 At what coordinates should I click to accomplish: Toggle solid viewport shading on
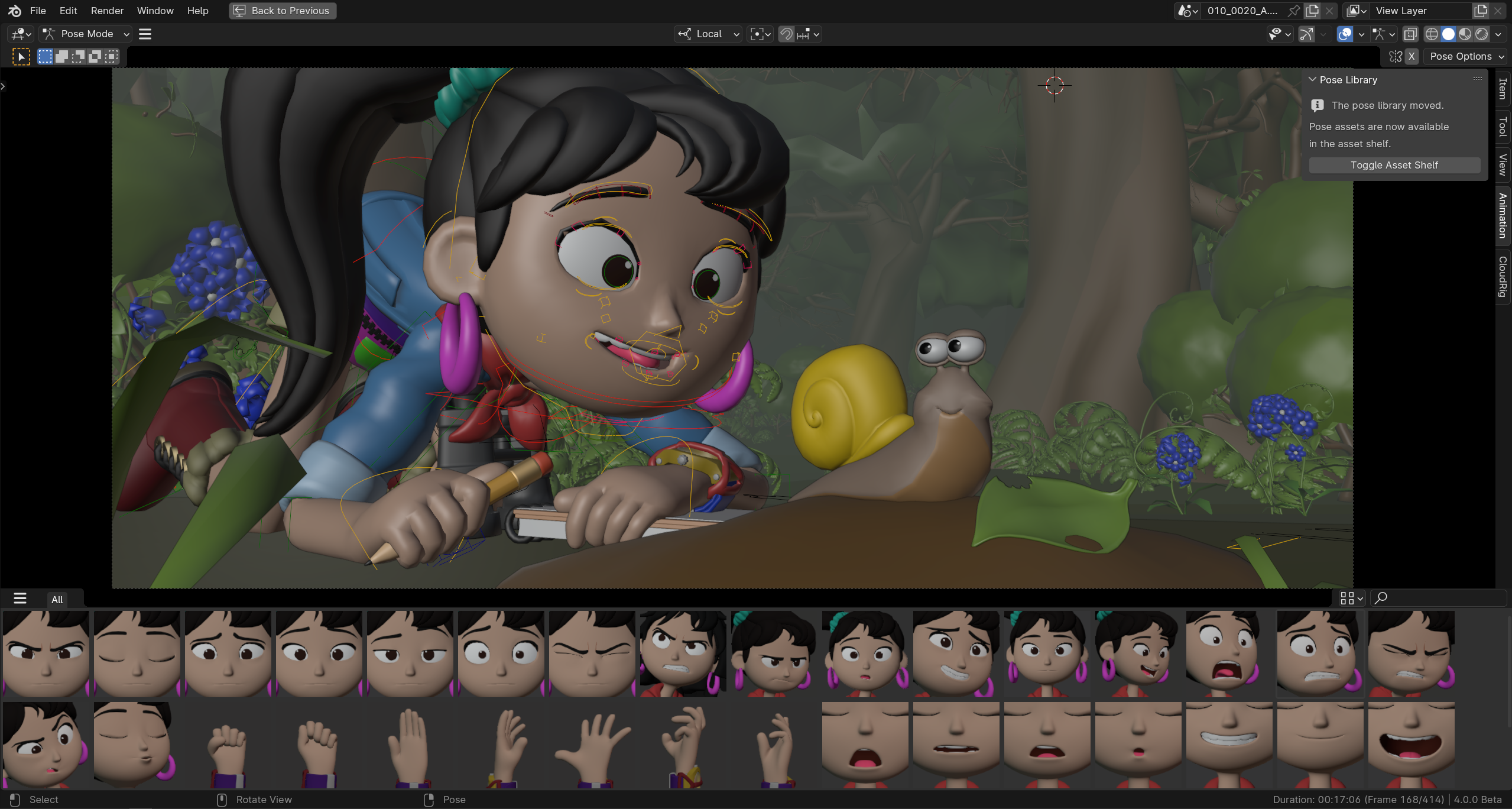1449,34
